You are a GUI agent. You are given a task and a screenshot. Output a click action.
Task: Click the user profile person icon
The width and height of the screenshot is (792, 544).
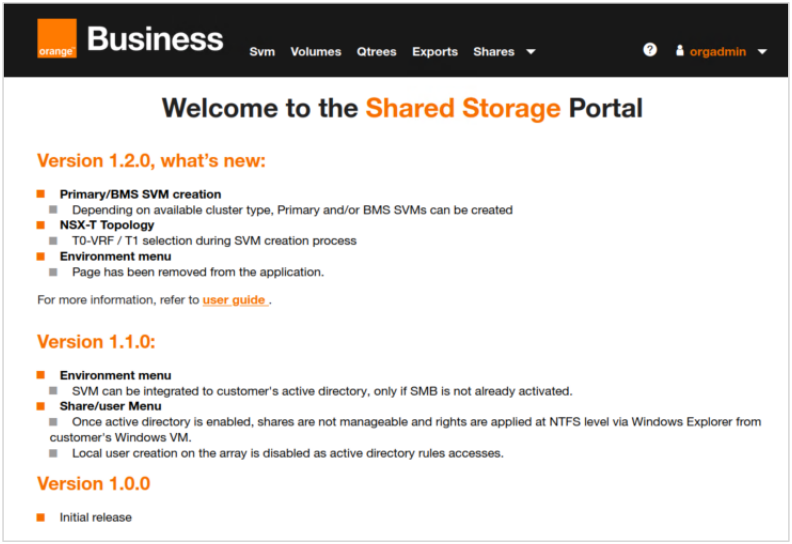coord(680,51)
